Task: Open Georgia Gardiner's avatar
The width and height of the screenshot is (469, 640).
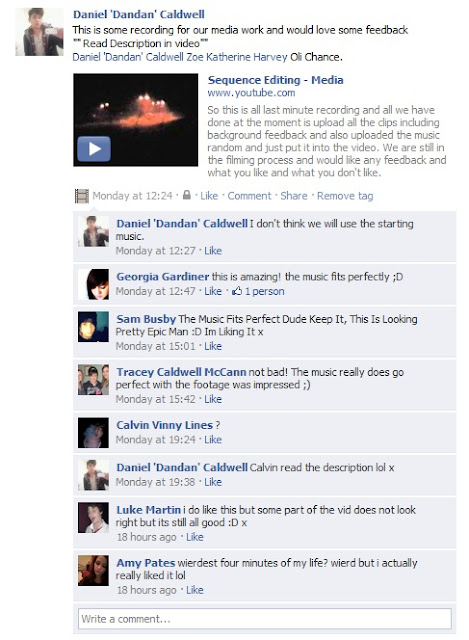Action: [93, 284]
